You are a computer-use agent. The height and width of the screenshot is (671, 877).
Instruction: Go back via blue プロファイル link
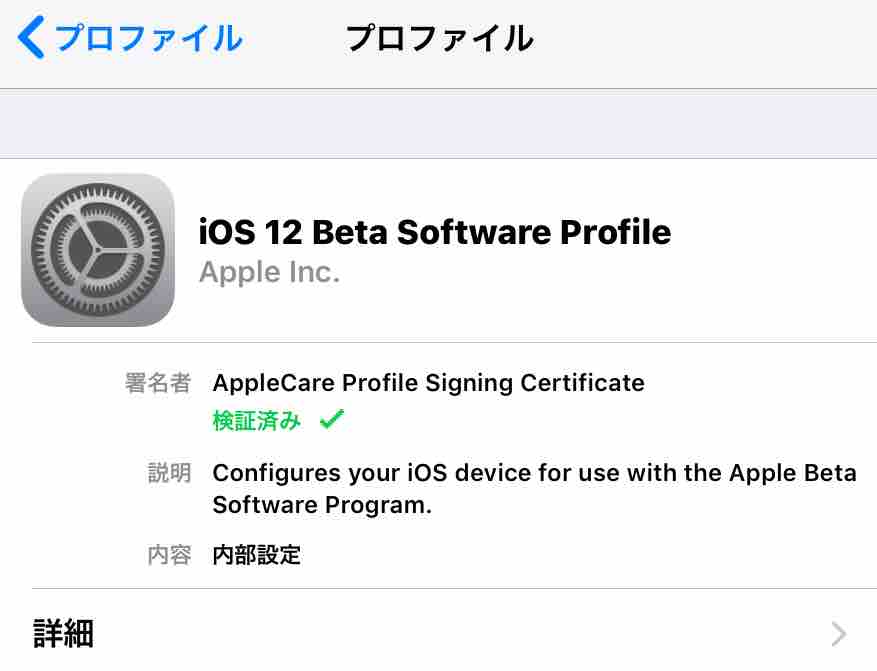(x=148, y=39)
